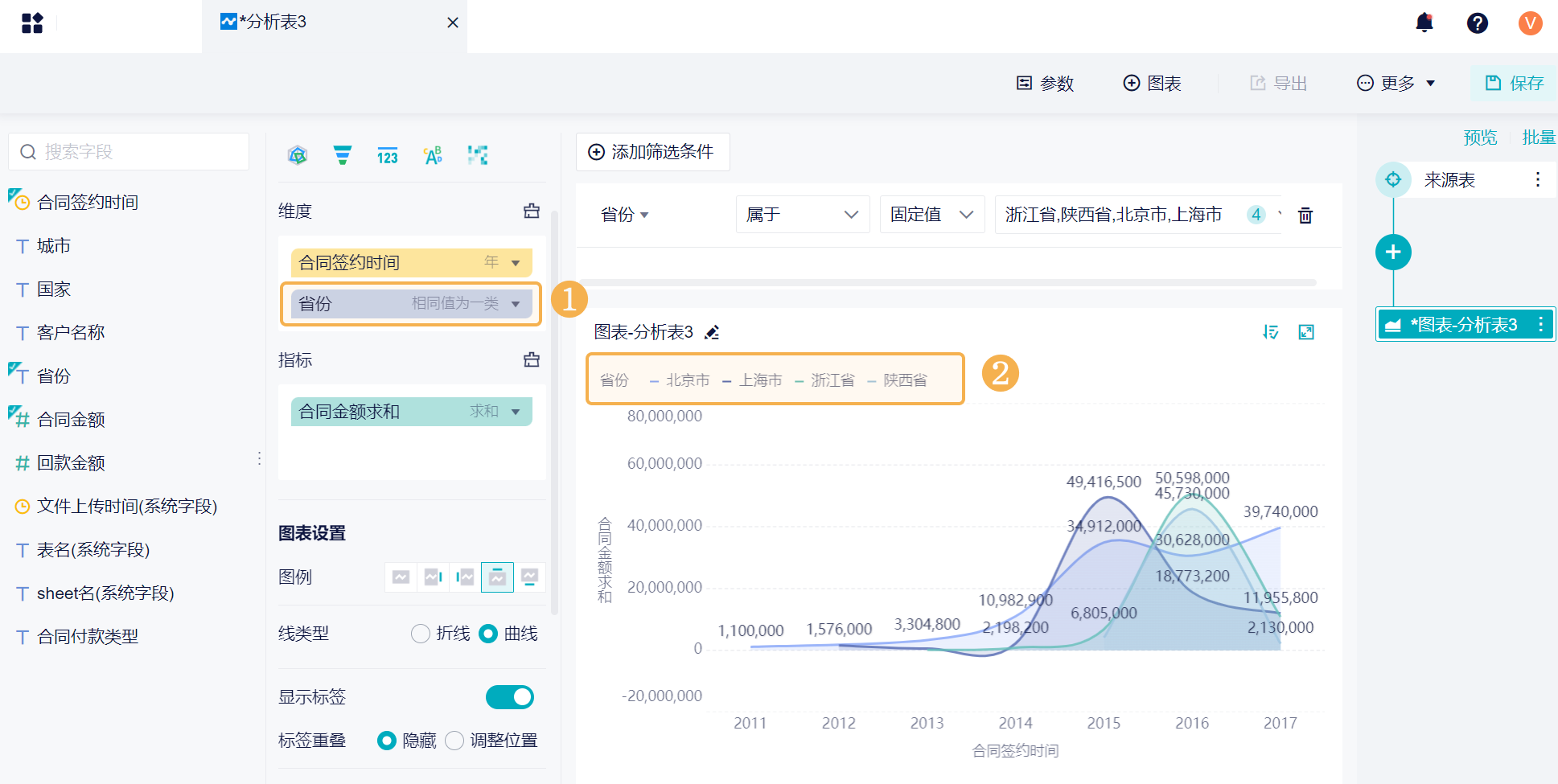Toggle 陕西省 legend series
The width and height of the screenshot is (1558, 784).
click(x=897, y=380)
